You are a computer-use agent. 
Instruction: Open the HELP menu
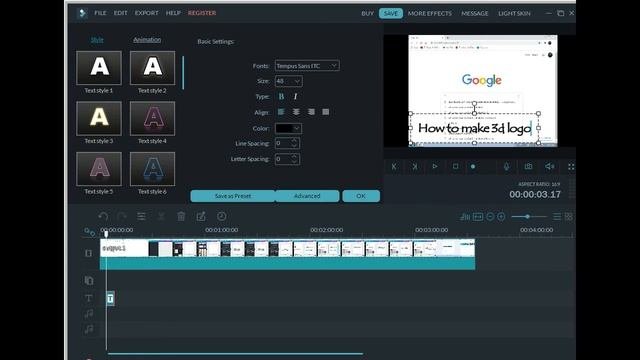(x=173, y=13)
